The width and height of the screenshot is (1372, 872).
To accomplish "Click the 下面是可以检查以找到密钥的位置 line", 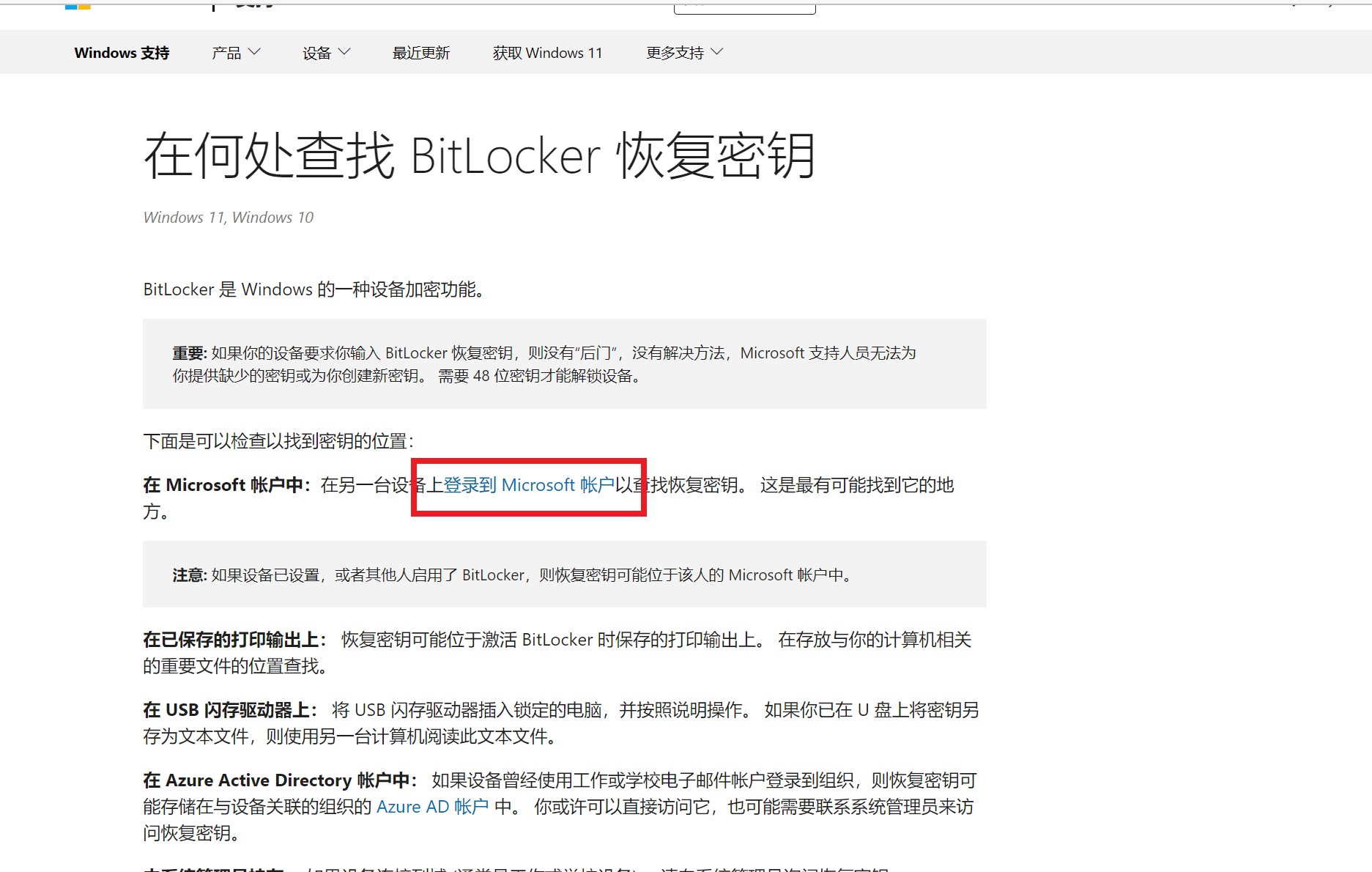I will (278, 441).
